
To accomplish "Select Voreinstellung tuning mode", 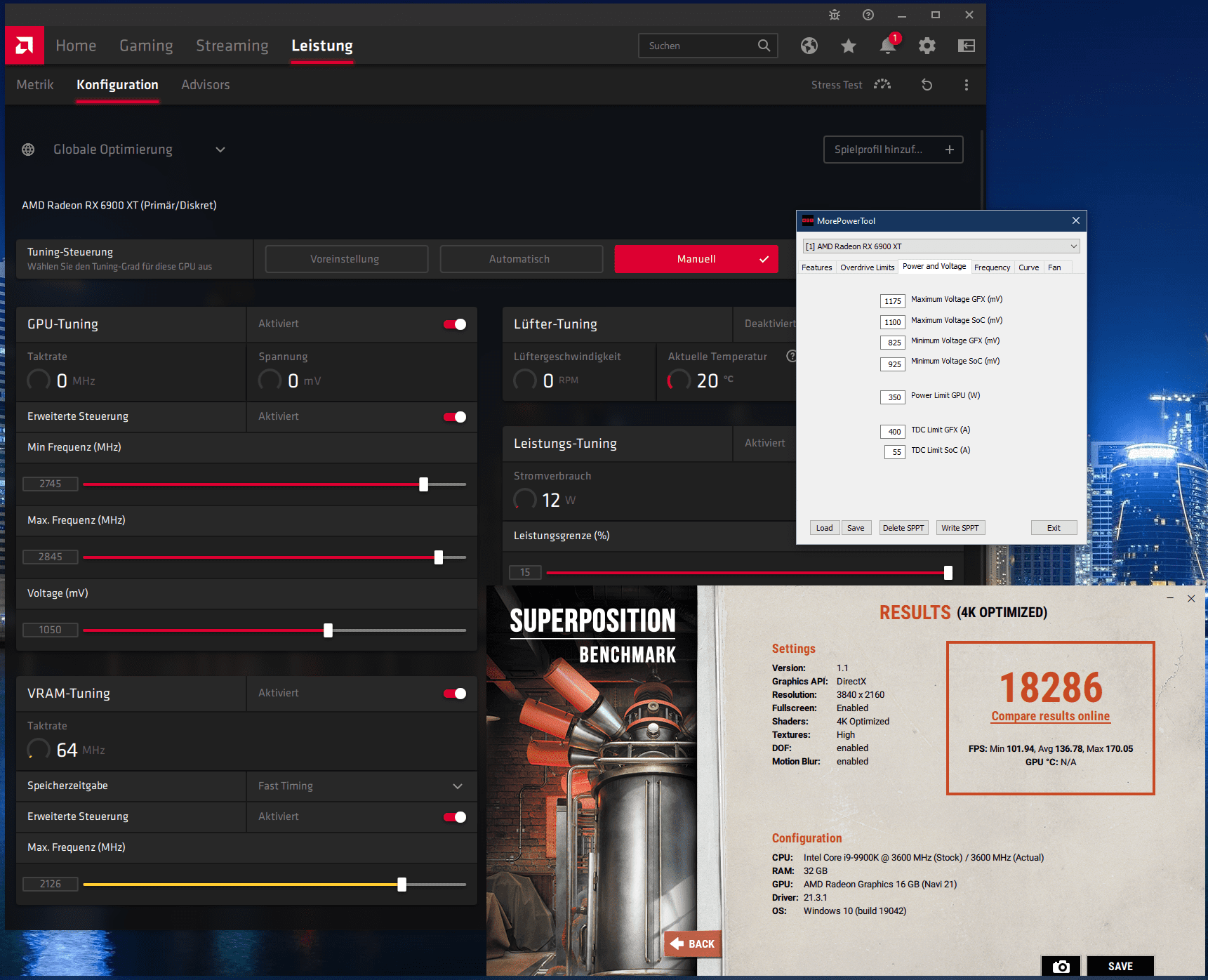I will (x=347, y=259).
